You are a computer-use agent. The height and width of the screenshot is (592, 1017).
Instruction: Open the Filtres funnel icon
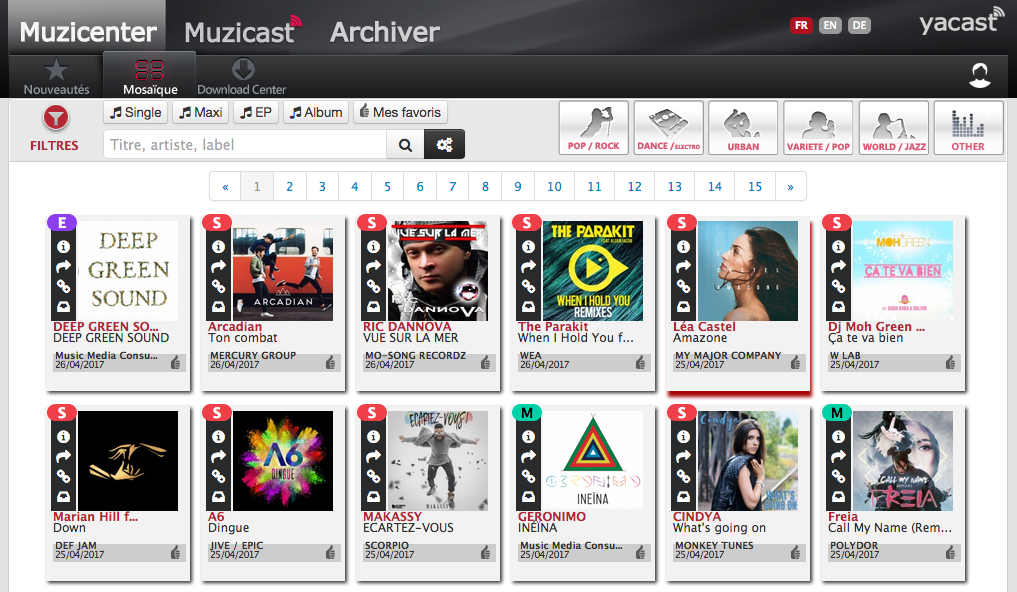point(54,119)
